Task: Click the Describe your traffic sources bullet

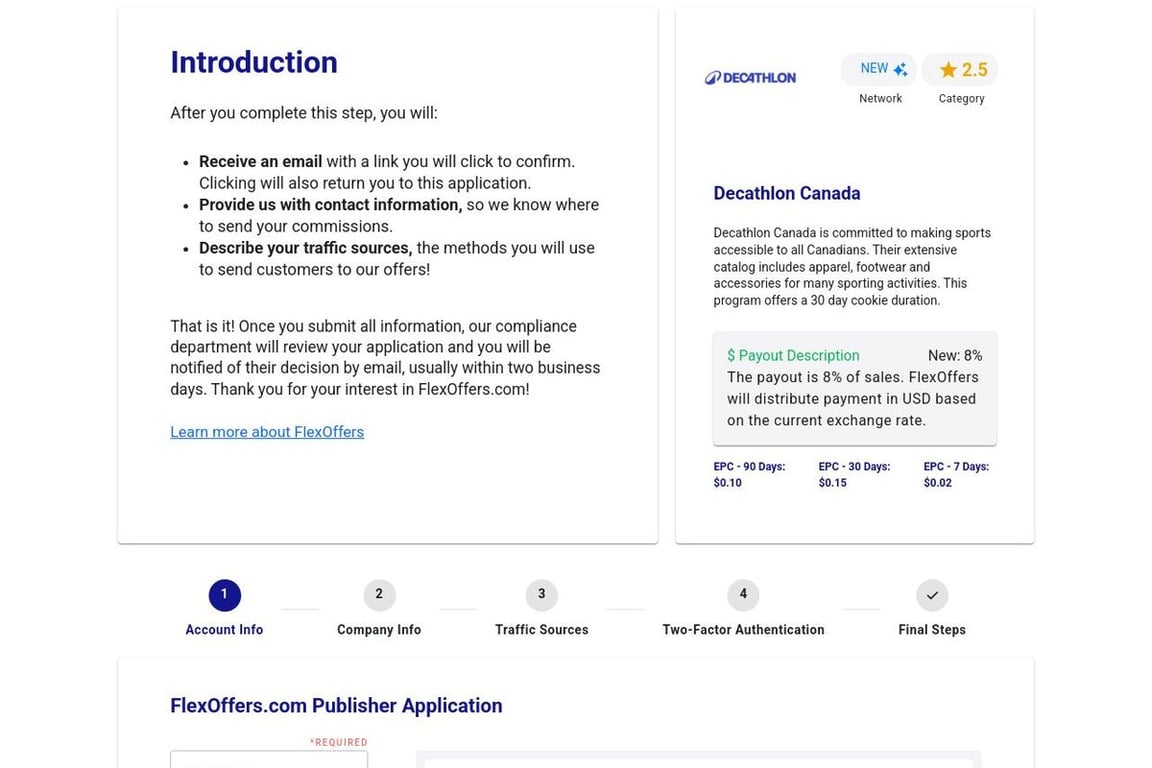Action: pyautogui.click(x=397, y=259)
